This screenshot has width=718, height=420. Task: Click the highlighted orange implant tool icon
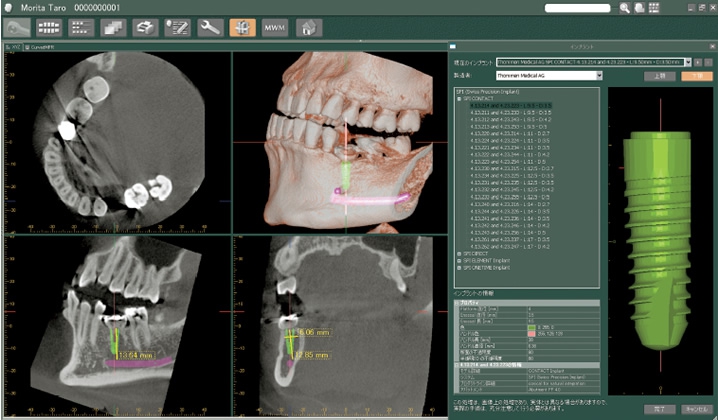click(x=241, y=28)
